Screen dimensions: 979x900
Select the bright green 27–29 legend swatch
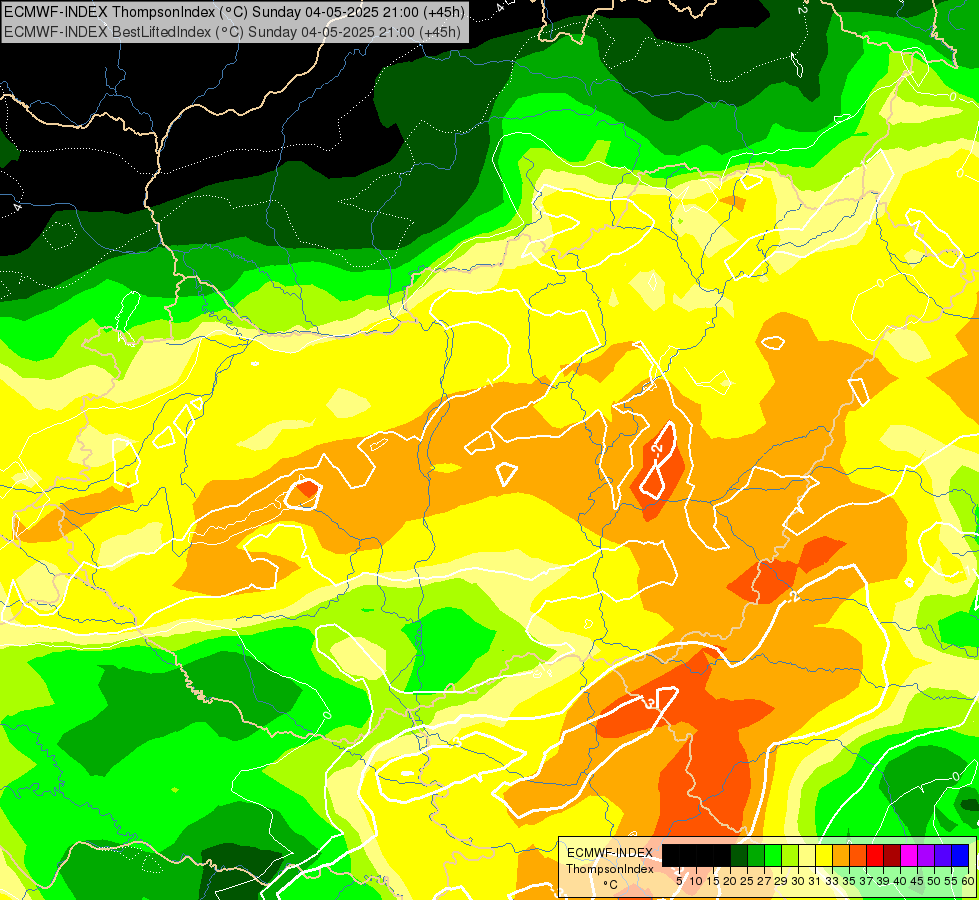click(773, 855)
